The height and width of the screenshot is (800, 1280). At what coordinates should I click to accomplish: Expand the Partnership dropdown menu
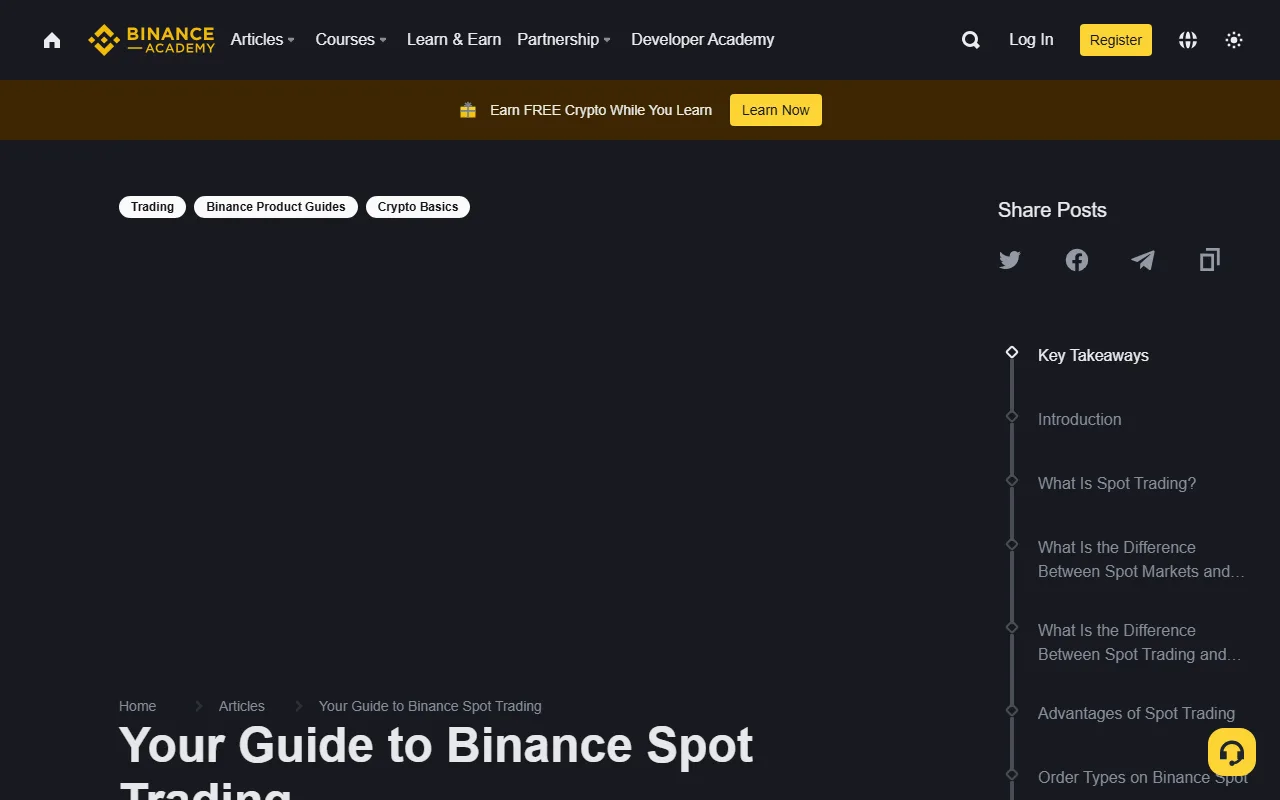[x=564, y=40]
